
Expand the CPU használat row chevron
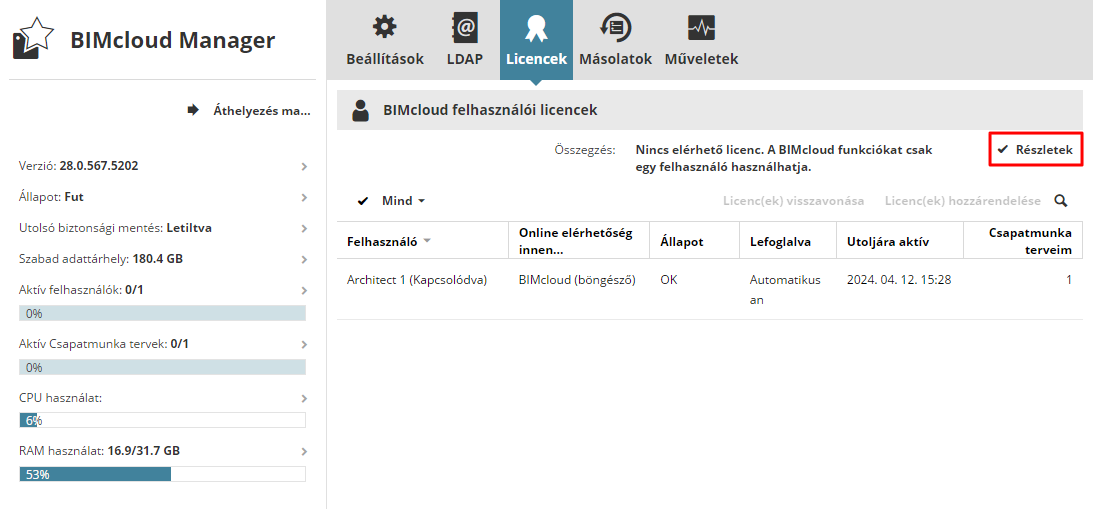point(304,398)
